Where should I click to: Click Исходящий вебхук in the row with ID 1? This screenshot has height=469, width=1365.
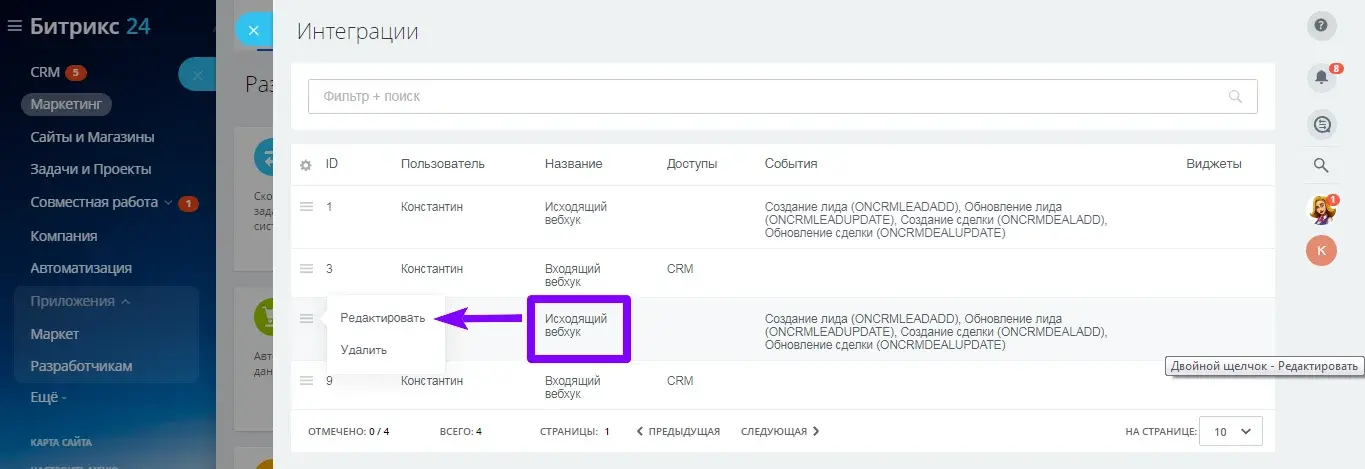[576, 213]
